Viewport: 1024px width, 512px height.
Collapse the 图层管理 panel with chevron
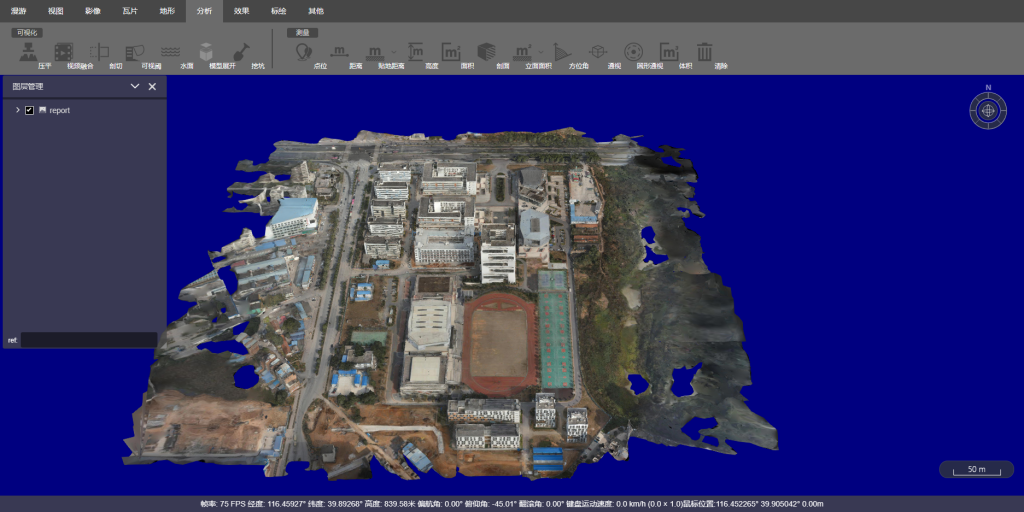point(135,86)
